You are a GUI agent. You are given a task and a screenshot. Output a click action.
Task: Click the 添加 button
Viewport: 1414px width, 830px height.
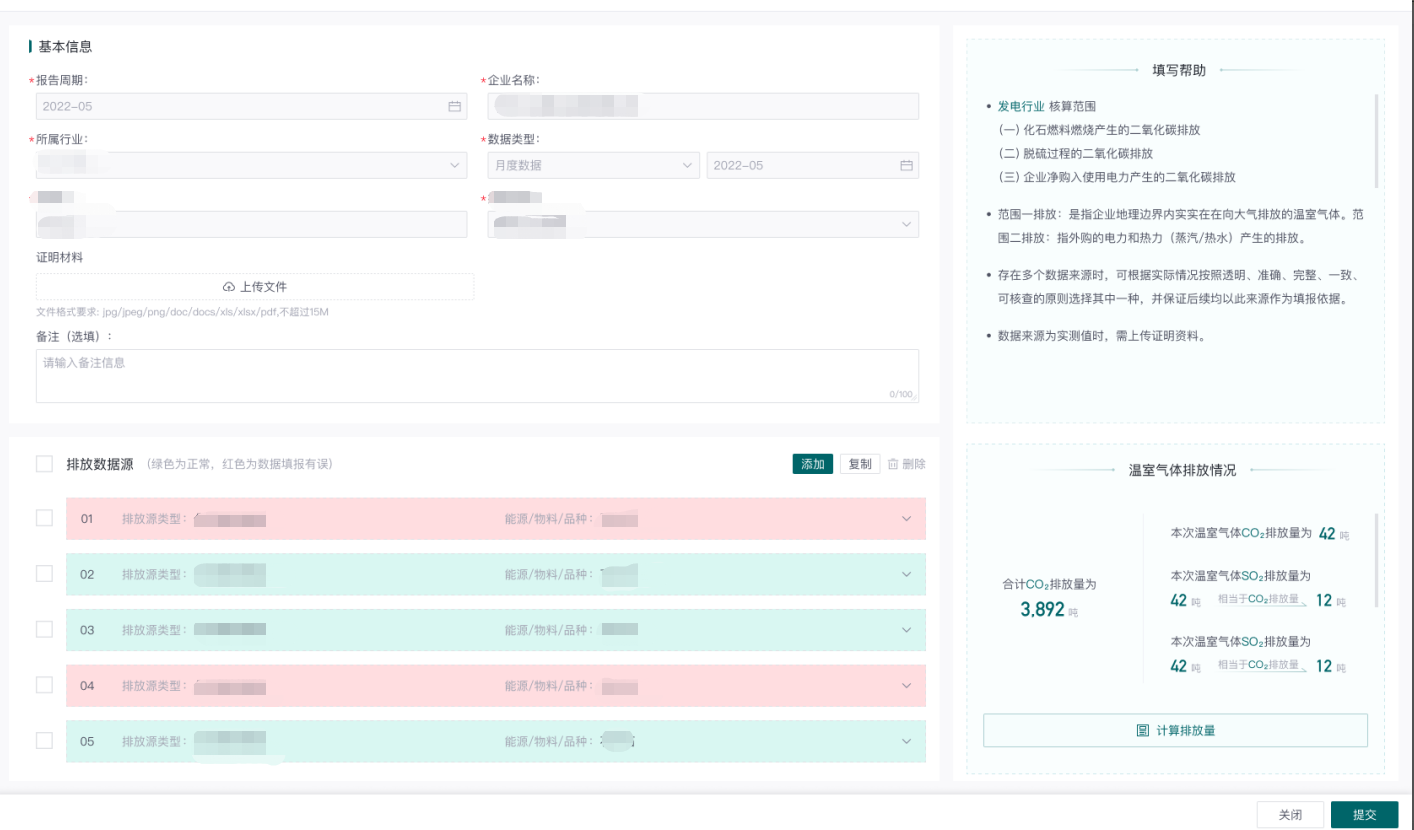812,464
